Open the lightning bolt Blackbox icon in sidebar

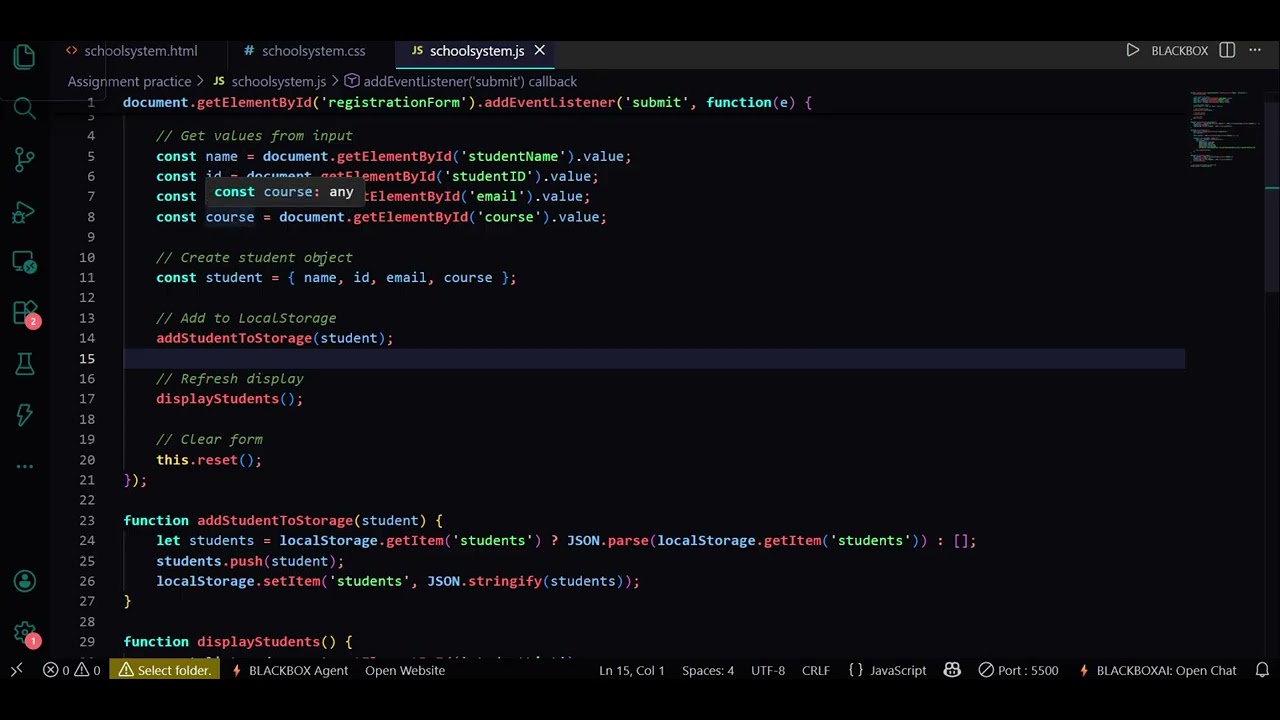[25, 414]
